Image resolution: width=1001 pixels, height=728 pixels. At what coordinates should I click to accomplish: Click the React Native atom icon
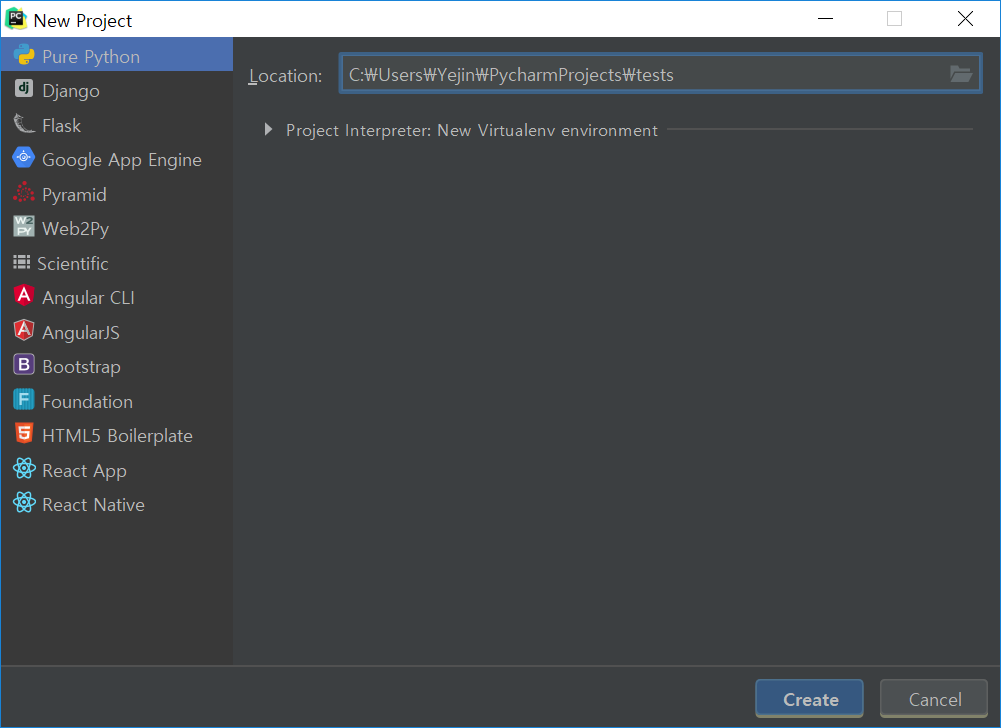(24, 503)
